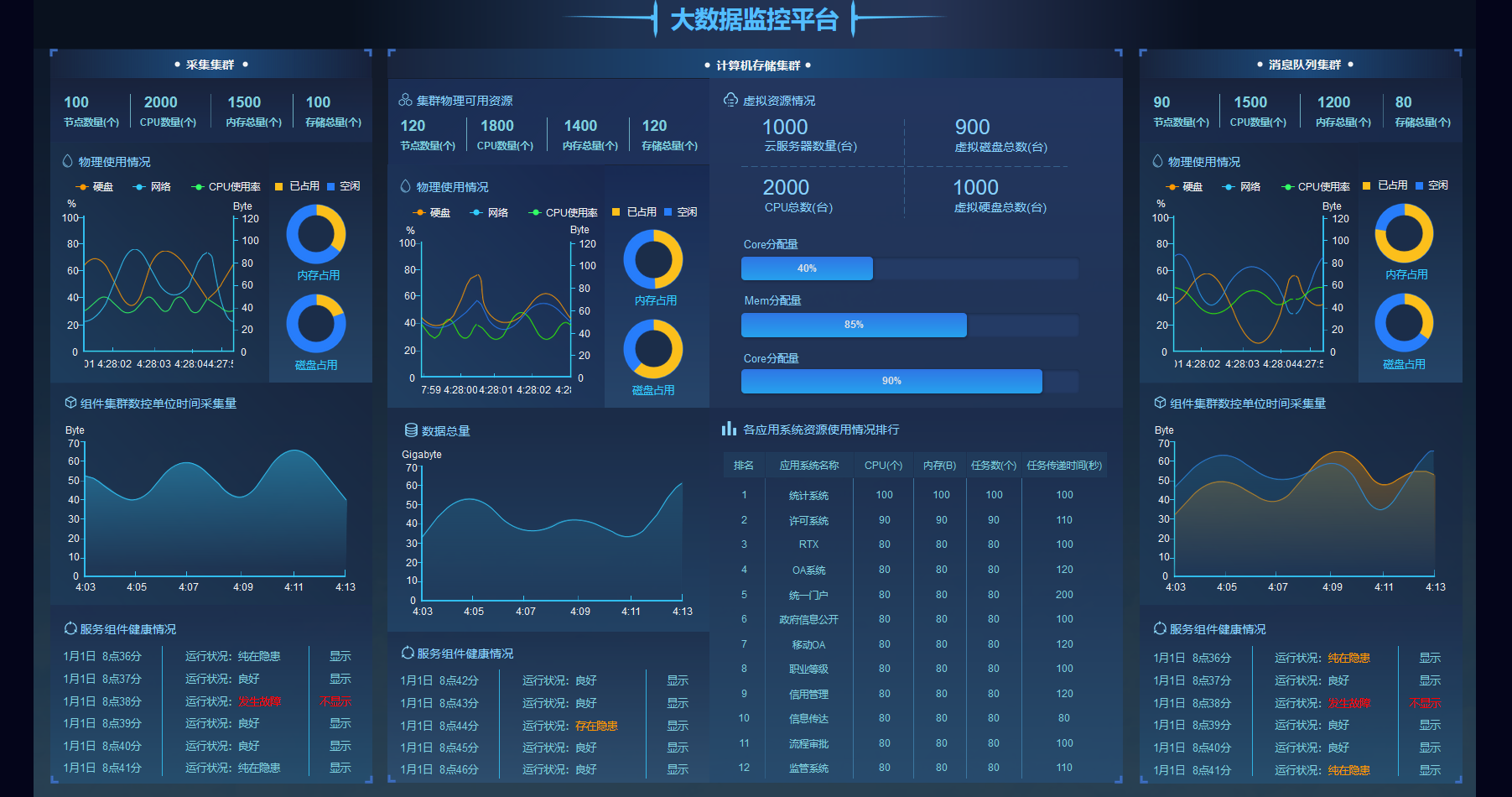Click the CPU(个) column header in the ranking table
Screen dimensions: 1512x797
pos(884,465)
